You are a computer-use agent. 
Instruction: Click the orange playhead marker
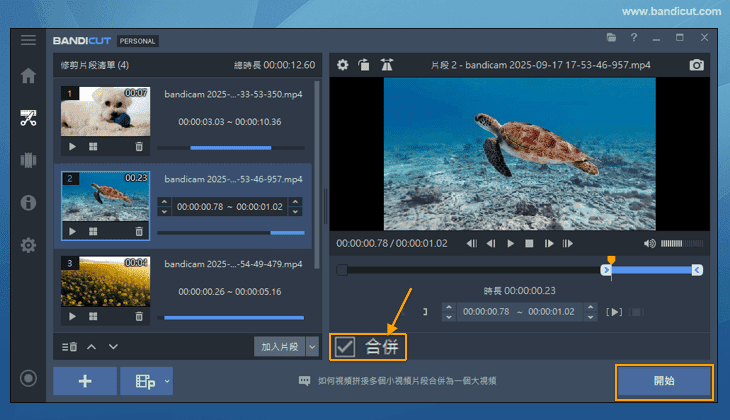pyautogui.click(x=611, y=260)
